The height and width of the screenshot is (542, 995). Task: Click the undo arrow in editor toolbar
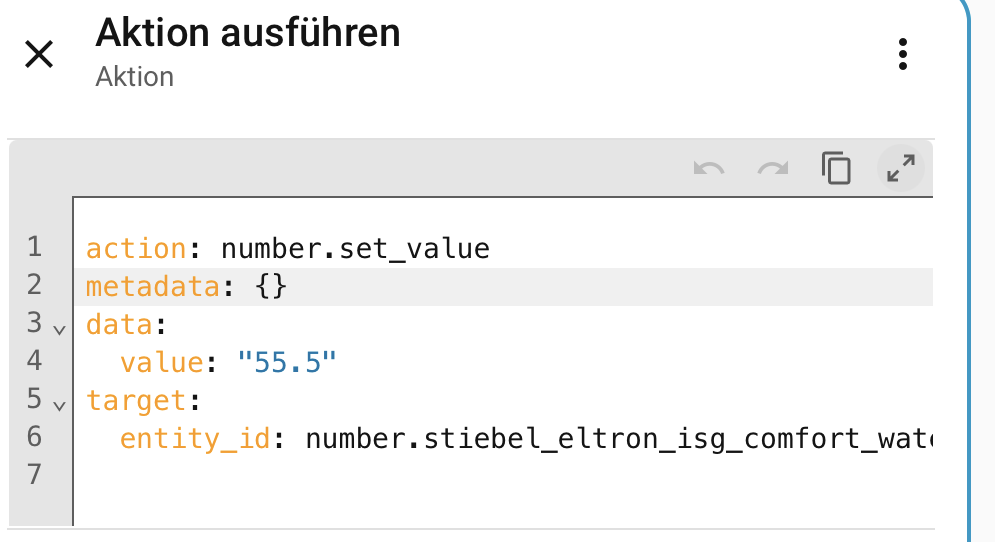(x=708, y=168)
